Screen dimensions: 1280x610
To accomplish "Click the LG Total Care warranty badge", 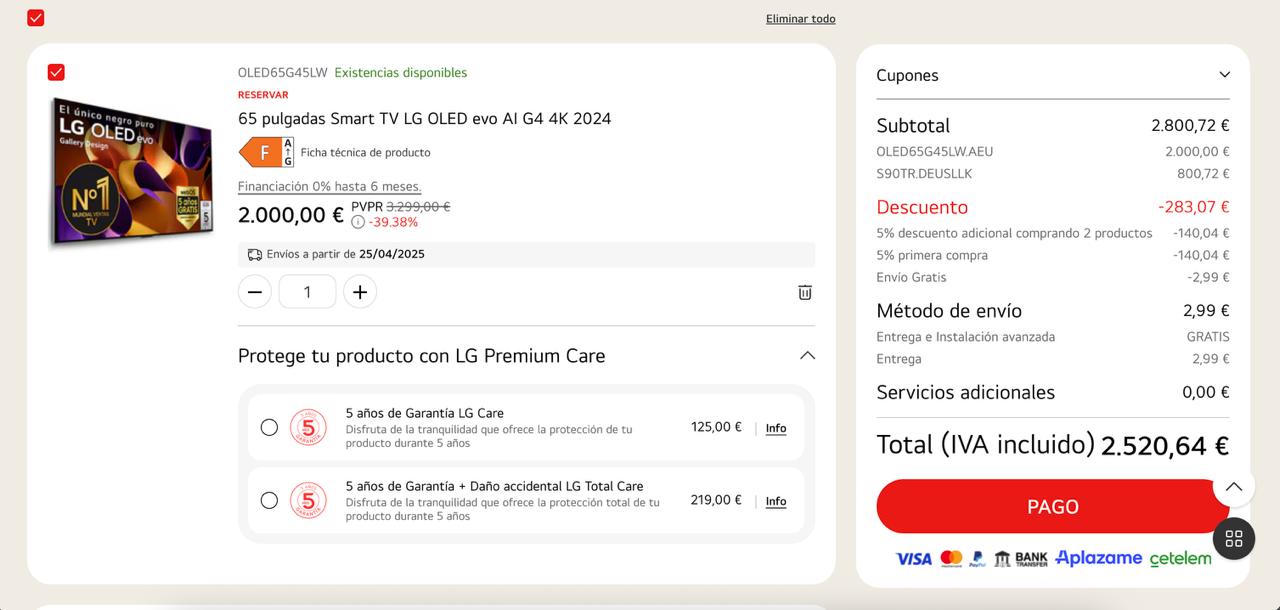I will [x=308, y=500].
